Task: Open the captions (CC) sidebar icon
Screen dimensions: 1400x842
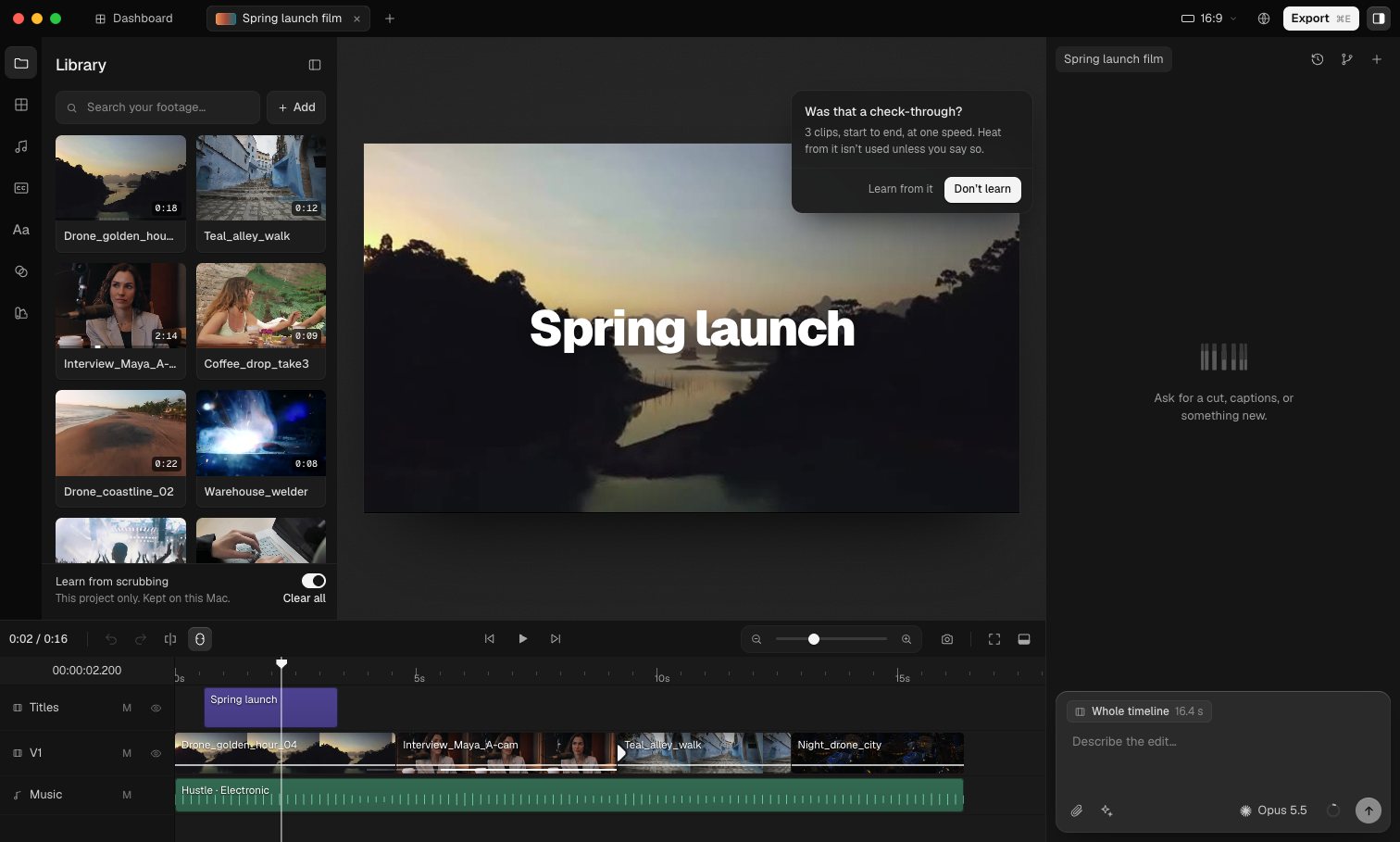Action: click(21, 188)
